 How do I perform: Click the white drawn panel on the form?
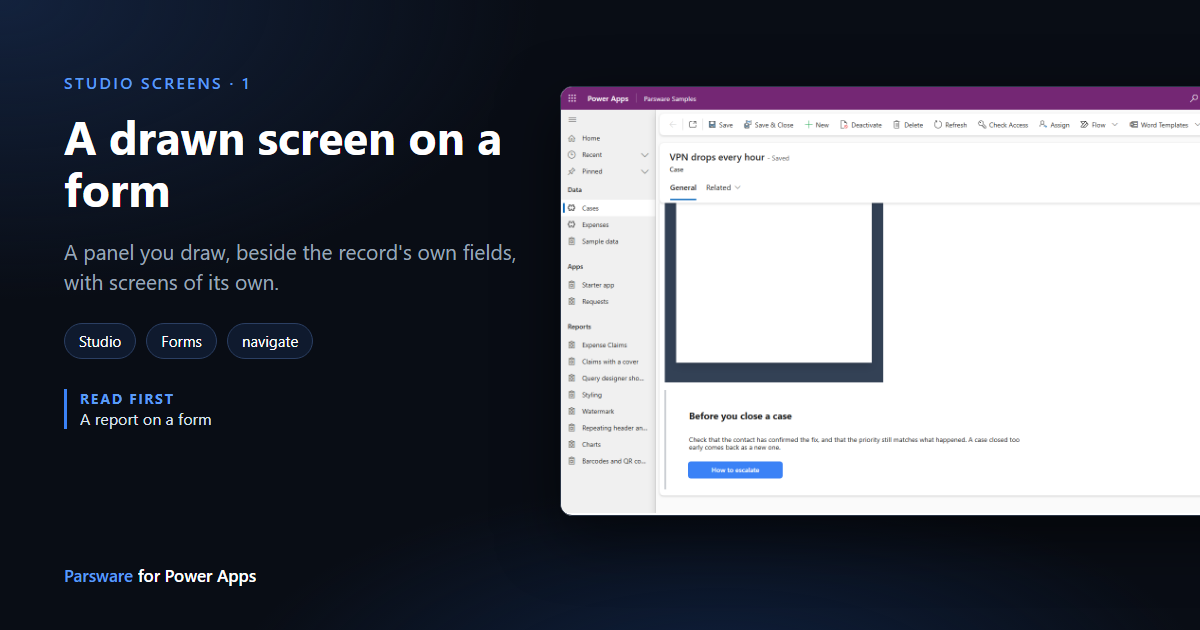pyautogui.click(x=774, y=283)
